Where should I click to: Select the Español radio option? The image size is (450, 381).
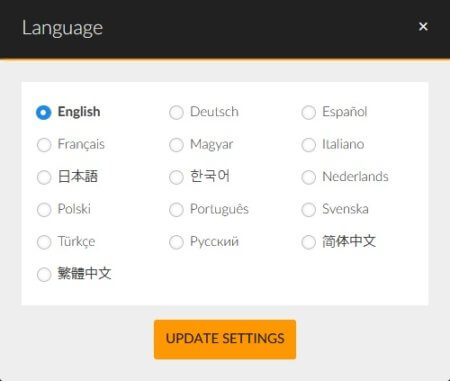(308, 112)
